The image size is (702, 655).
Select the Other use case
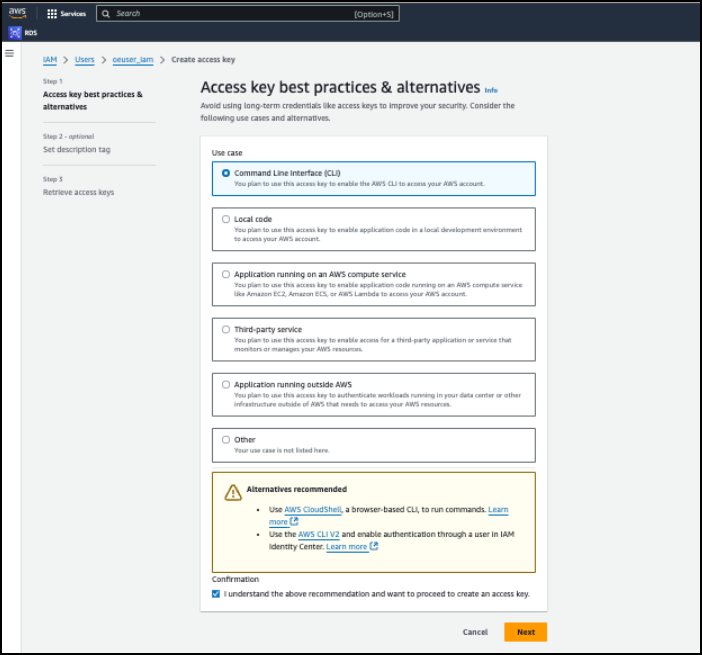coord(226,439)
